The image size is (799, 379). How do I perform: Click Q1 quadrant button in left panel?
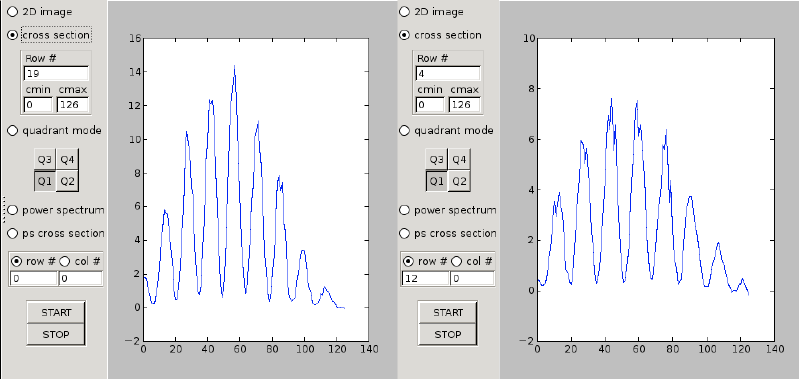[x=45, y=181]
